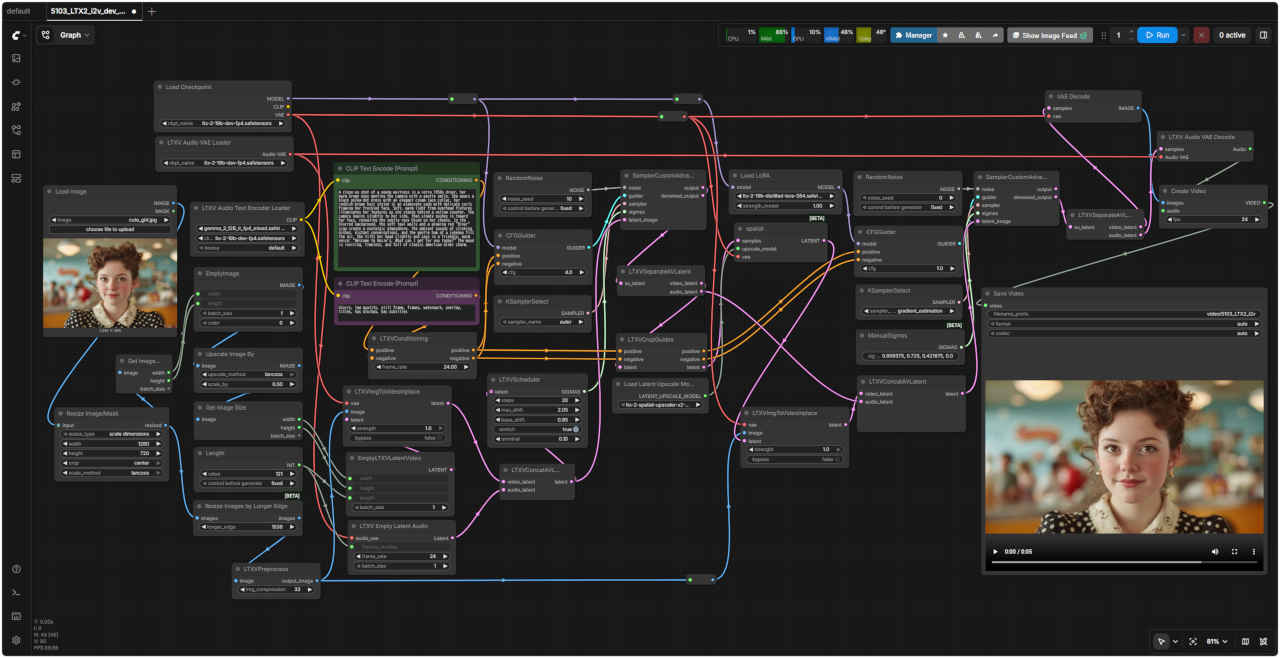Image resolution: width=1280 pixels, height=658 pixels.
Task: Open fullscreen on video preview
Action: pos(1234,551)
